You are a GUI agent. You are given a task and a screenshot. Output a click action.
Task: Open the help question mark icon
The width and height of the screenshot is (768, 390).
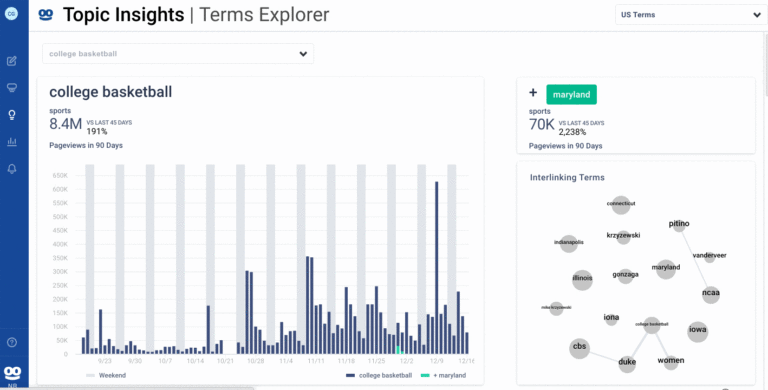tap(12, 342)
